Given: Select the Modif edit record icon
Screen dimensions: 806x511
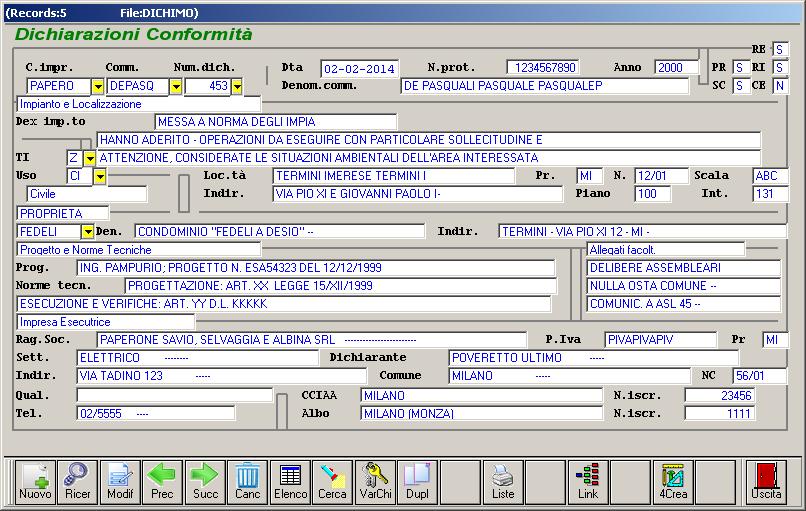Looking at the screenshot, I should (120, 481).
